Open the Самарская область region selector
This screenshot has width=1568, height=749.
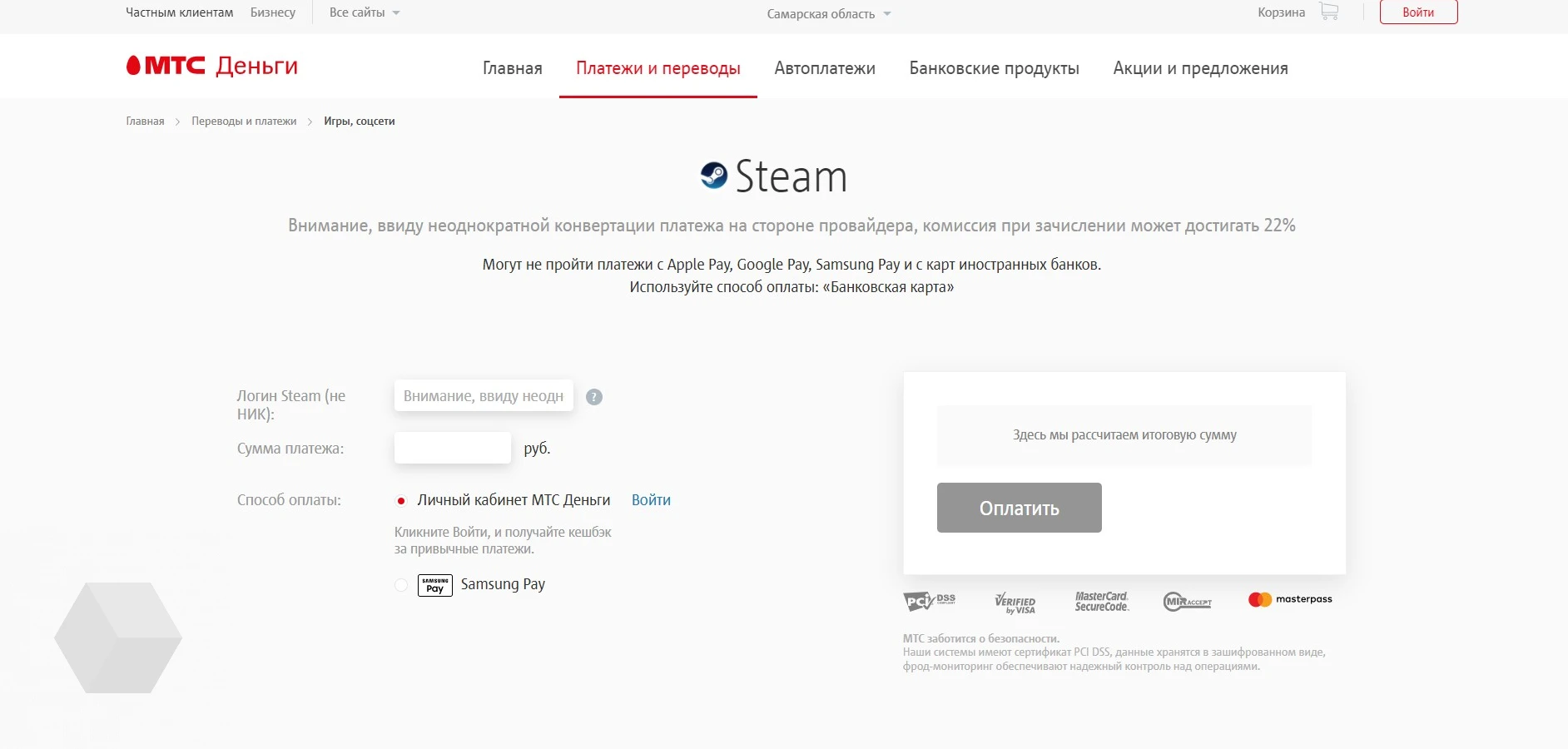point(829,14)
